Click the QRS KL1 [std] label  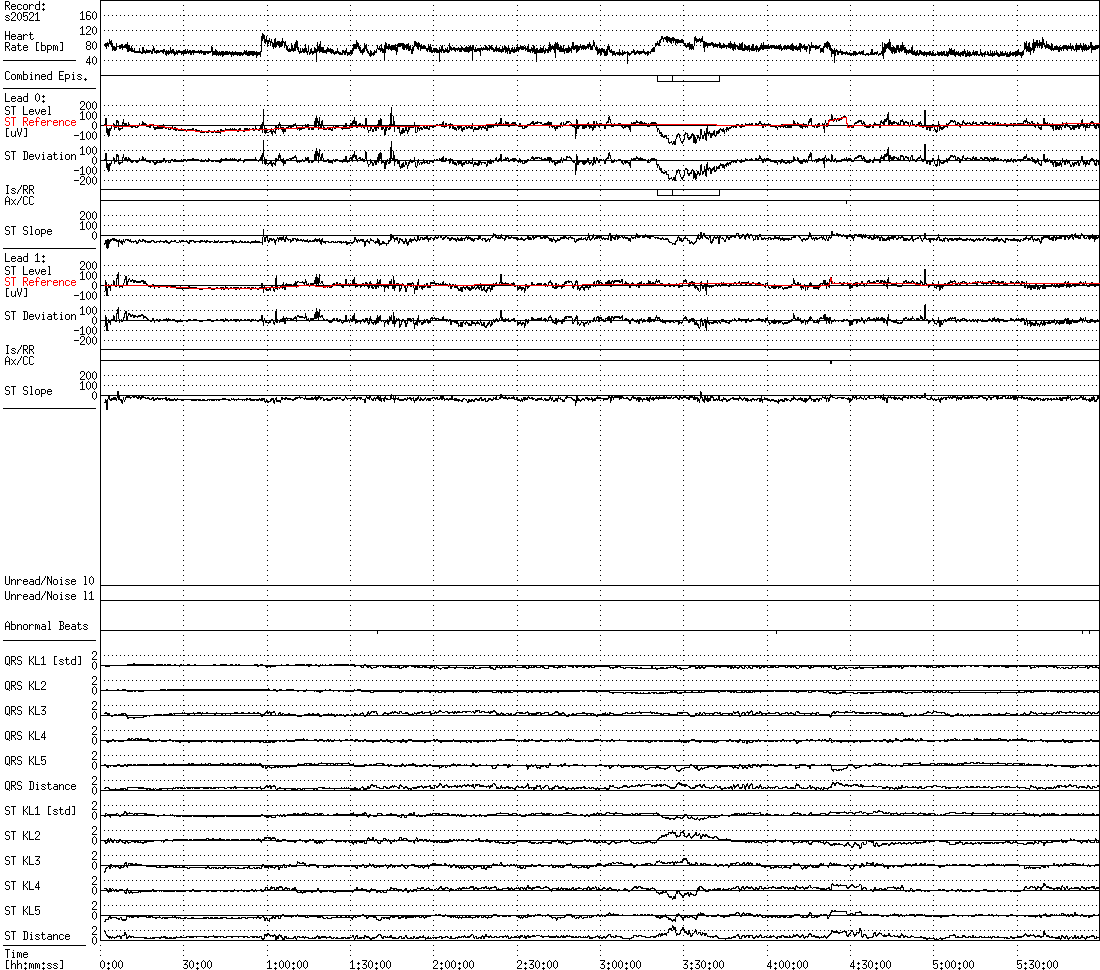(x=43, y=661)
